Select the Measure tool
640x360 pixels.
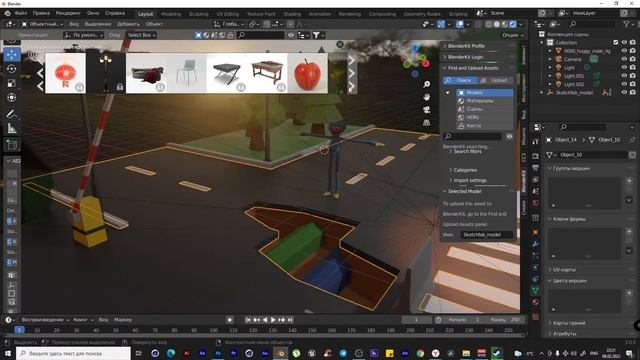tap(12, 129)
